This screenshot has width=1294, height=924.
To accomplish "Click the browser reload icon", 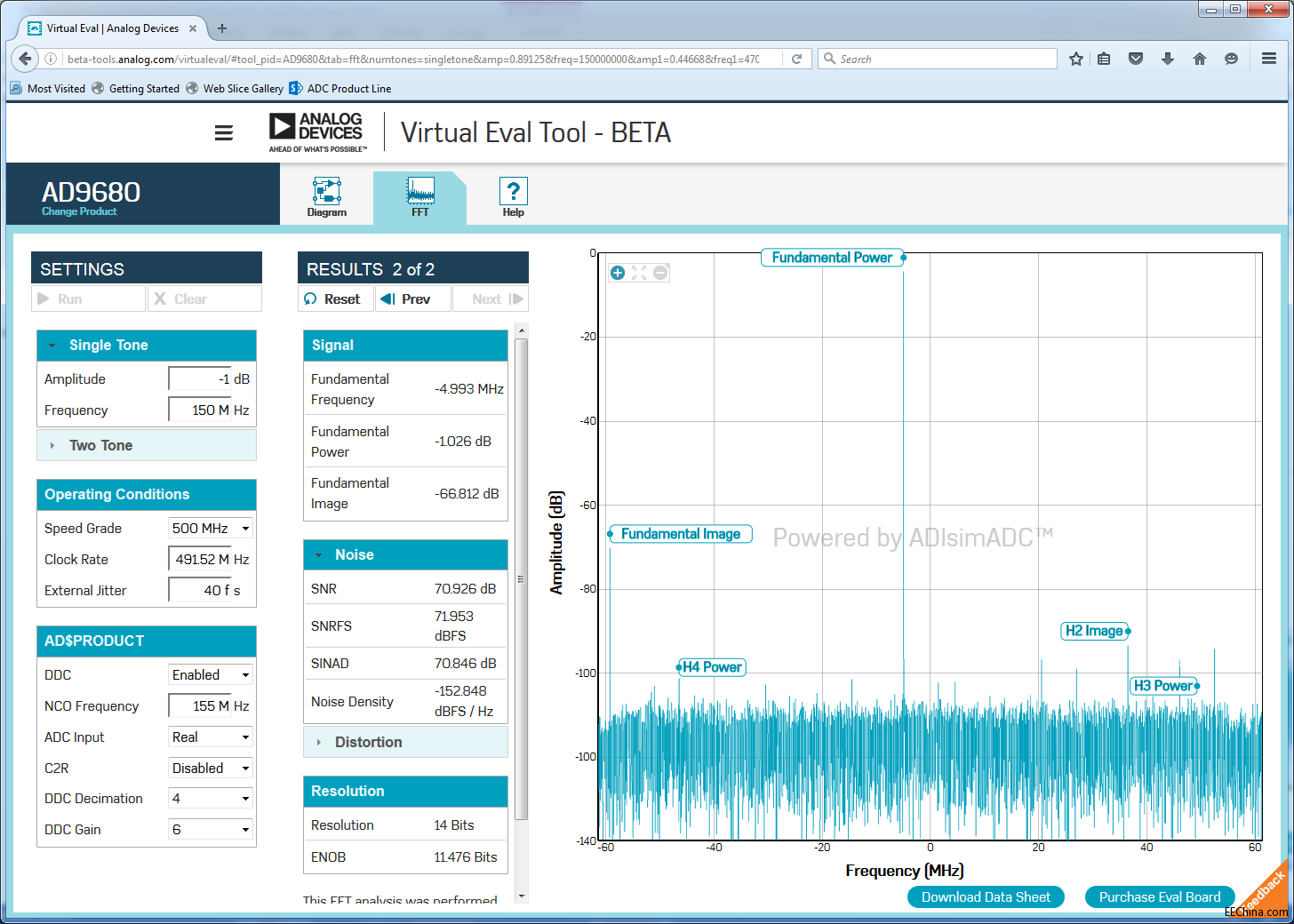I will click(797, 59).
